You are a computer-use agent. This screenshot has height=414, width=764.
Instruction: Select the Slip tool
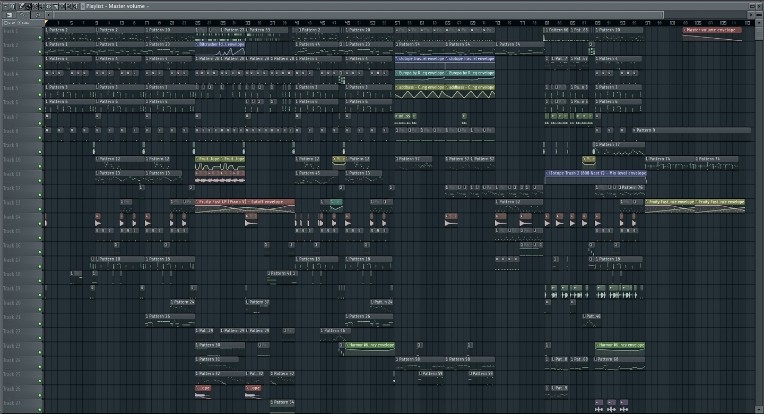coord(48,6)
